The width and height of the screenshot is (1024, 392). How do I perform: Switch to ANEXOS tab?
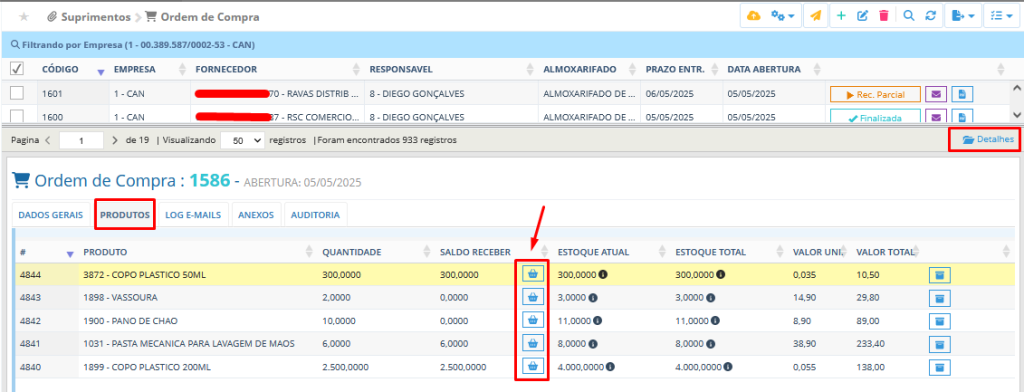(256, 215)
